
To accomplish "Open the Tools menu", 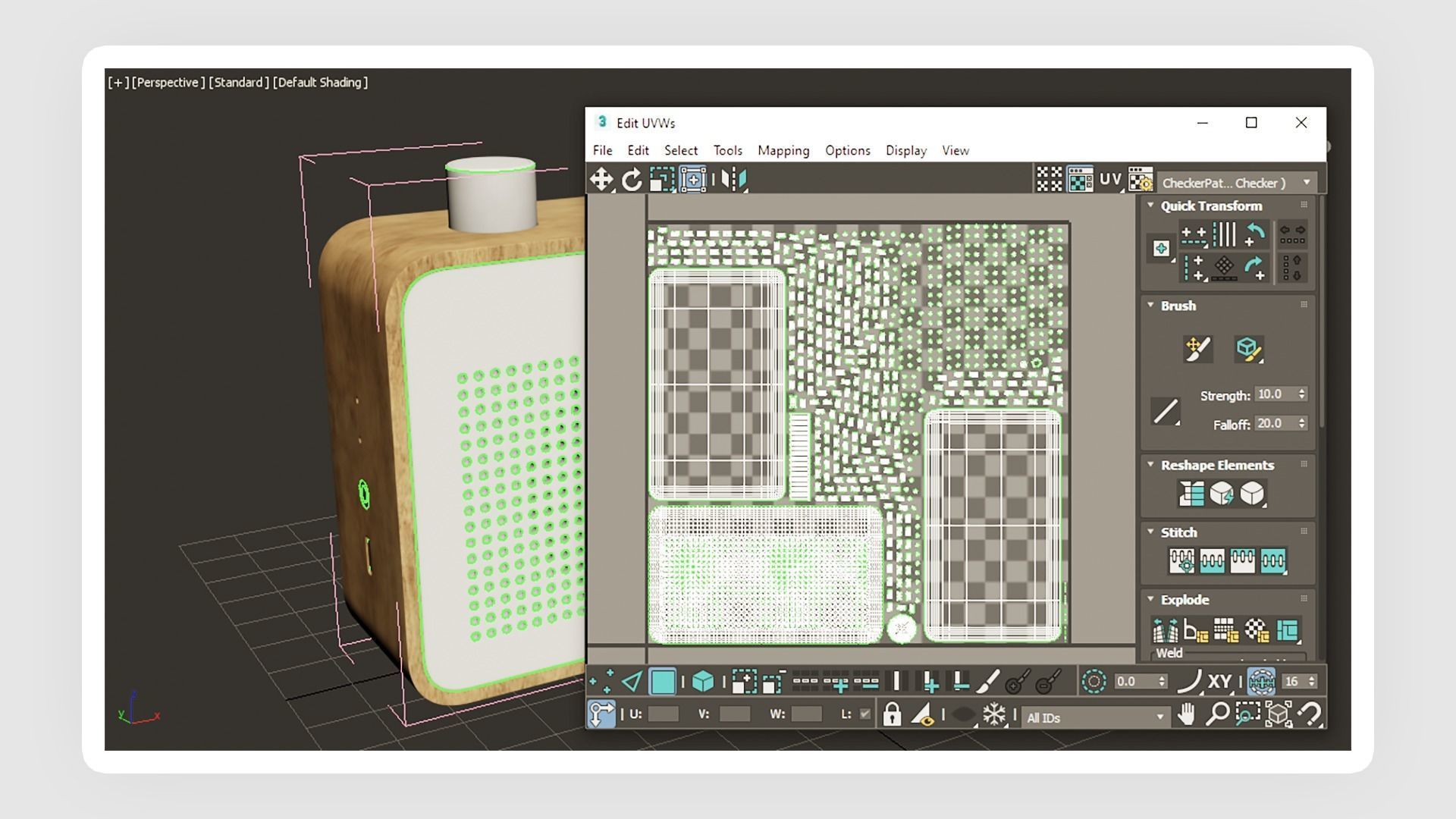I will tap(727, 150).
